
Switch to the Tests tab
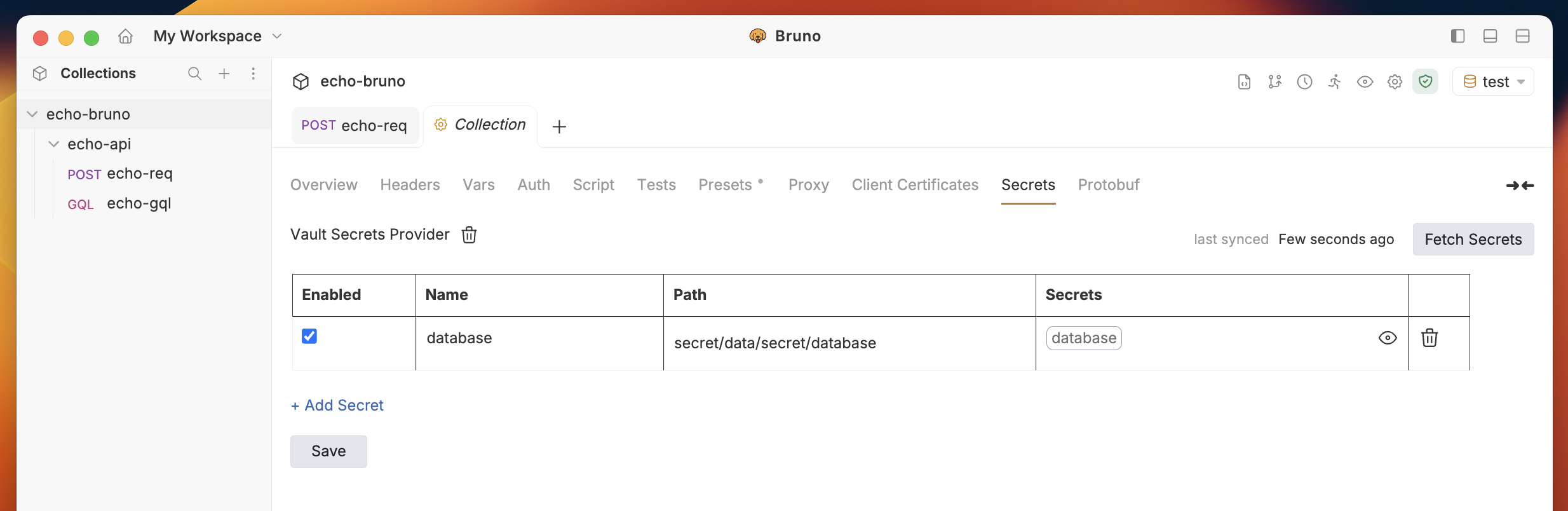(656, 185)
